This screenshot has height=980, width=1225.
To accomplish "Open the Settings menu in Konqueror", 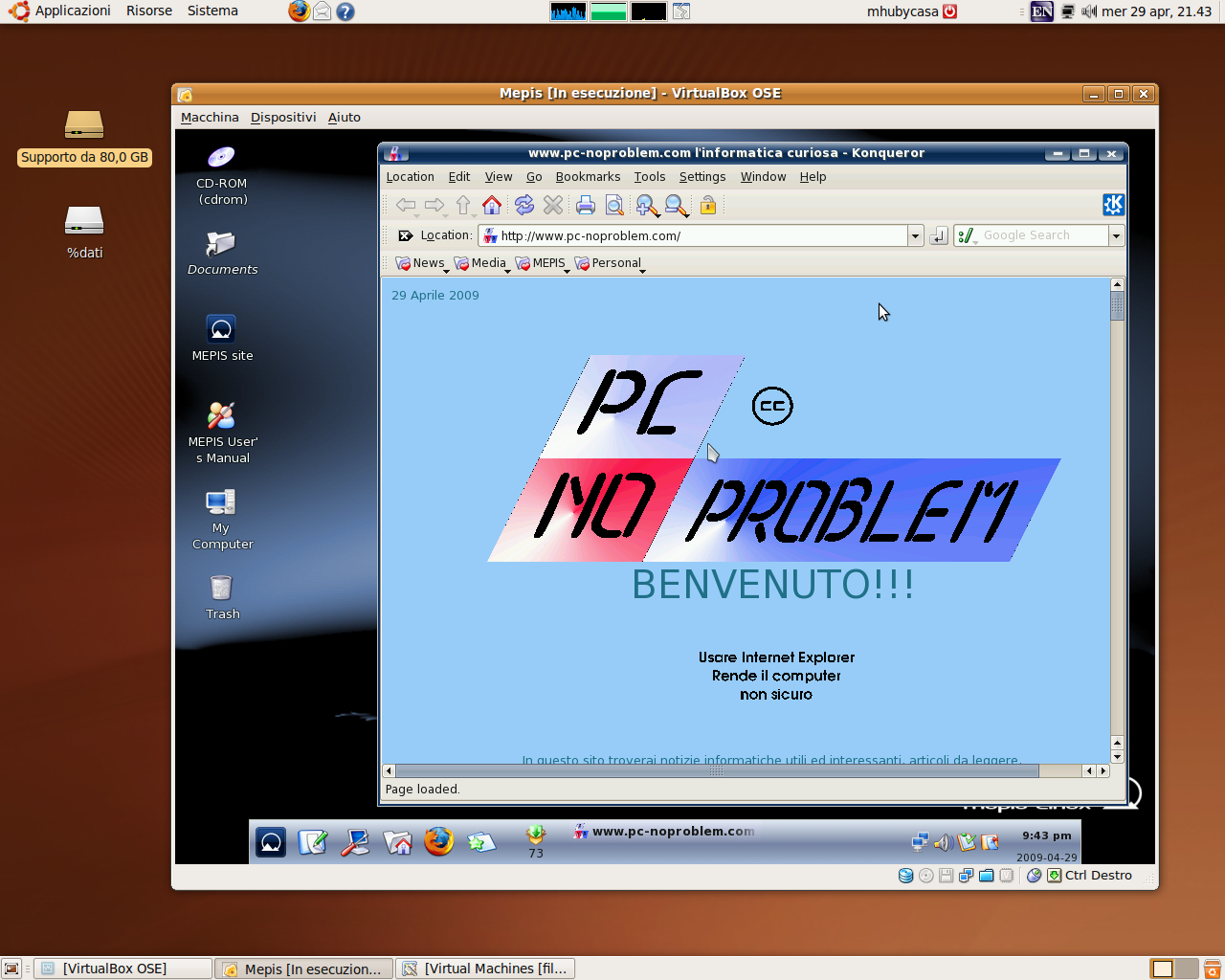I will 702,177.
